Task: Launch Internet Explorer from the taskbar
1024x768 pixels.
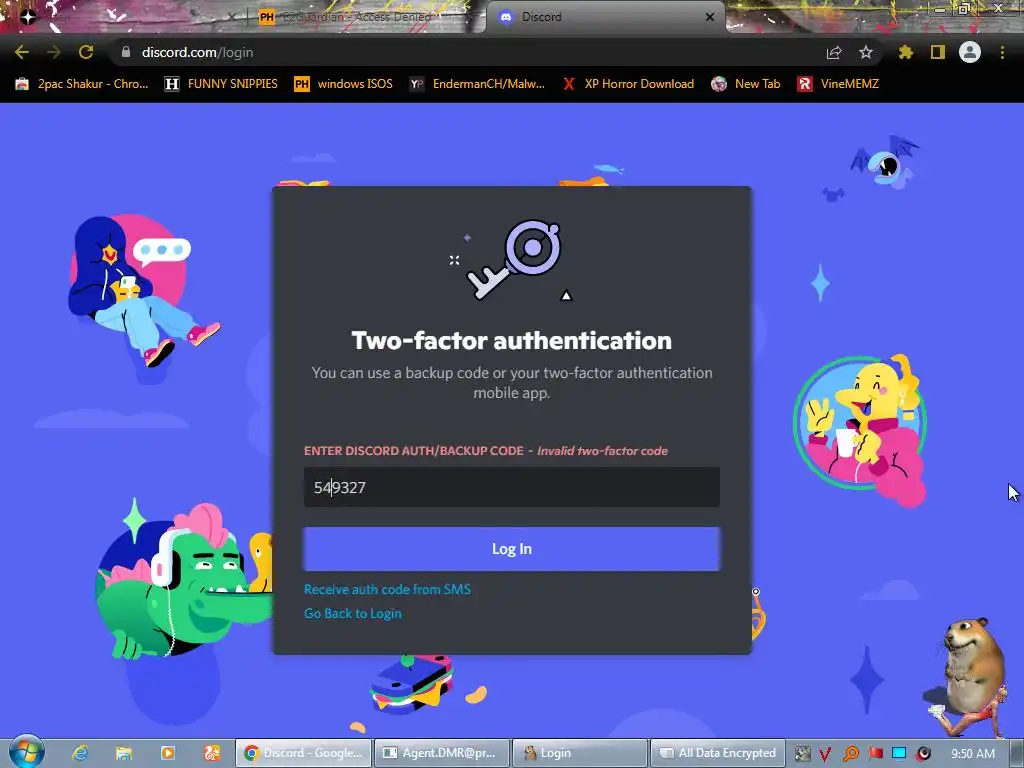Action: click(80, 753)
